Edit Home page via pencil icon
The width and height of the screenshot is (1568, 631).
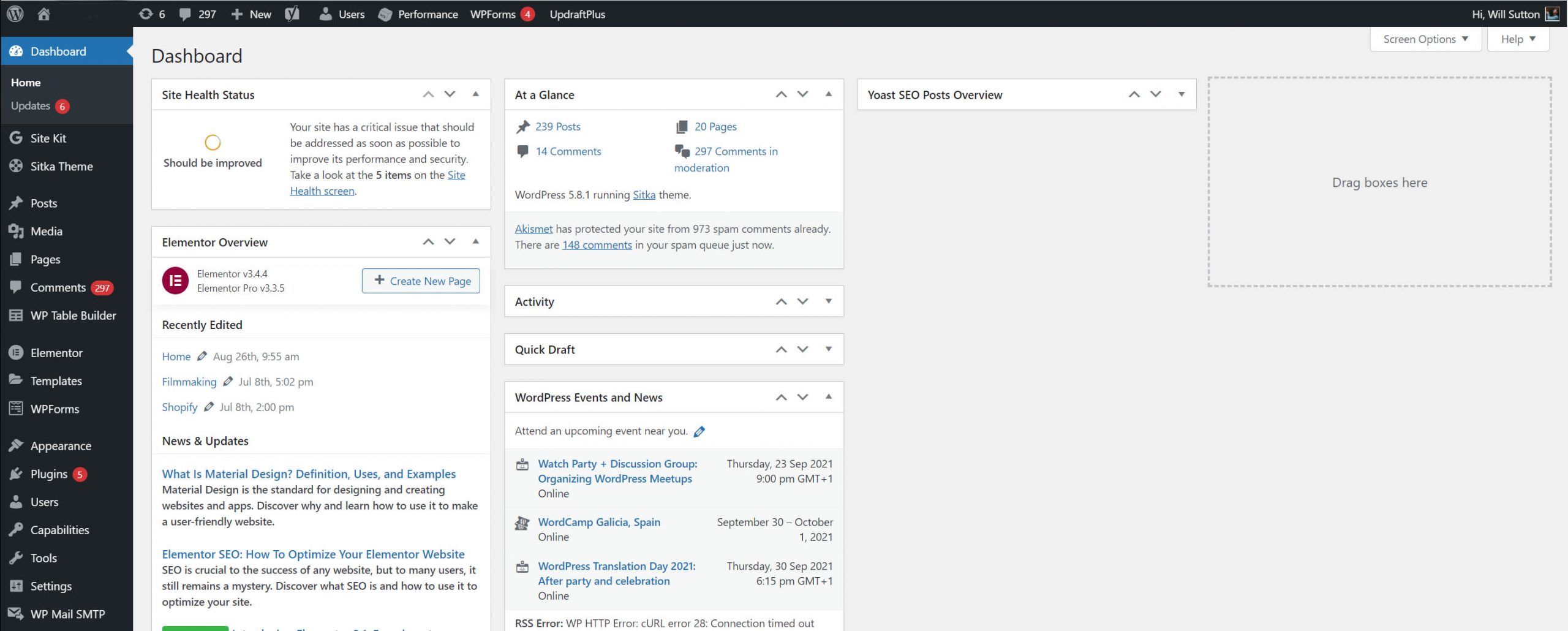tap(202, 356)
